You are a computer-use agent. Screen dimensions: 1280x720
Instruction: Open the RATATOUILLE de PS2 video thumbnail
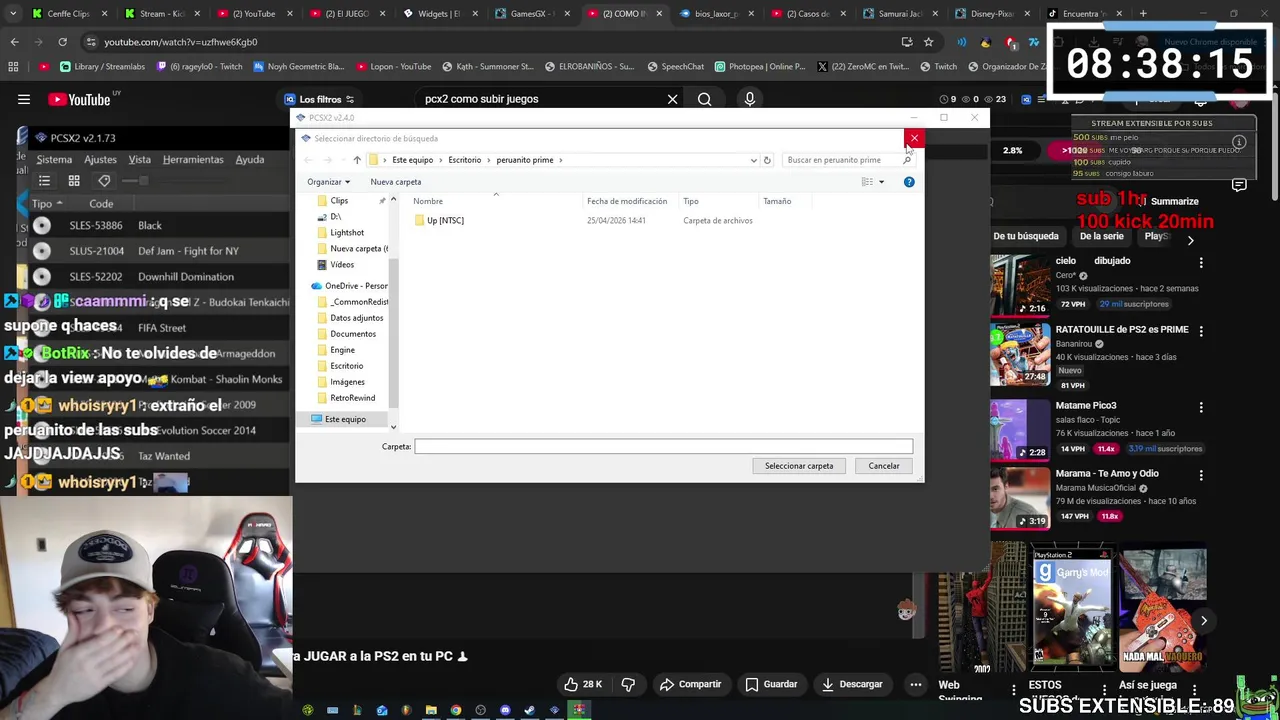point(1020,356)
